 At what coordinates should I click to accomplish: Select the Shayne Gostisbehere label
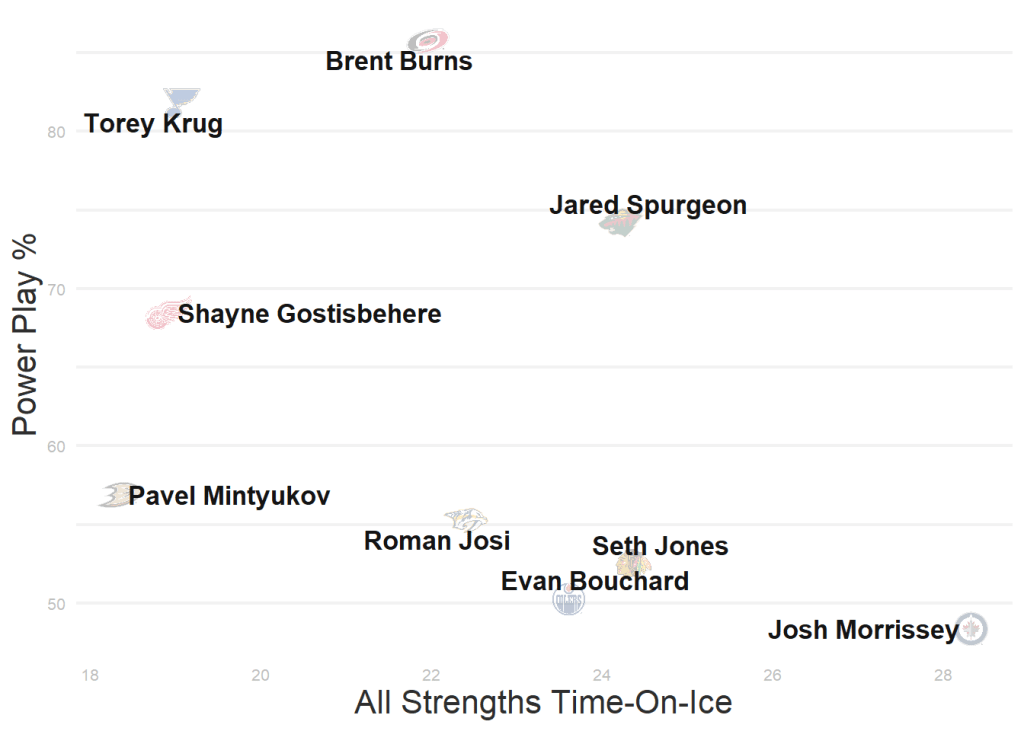tap(310, 315)
